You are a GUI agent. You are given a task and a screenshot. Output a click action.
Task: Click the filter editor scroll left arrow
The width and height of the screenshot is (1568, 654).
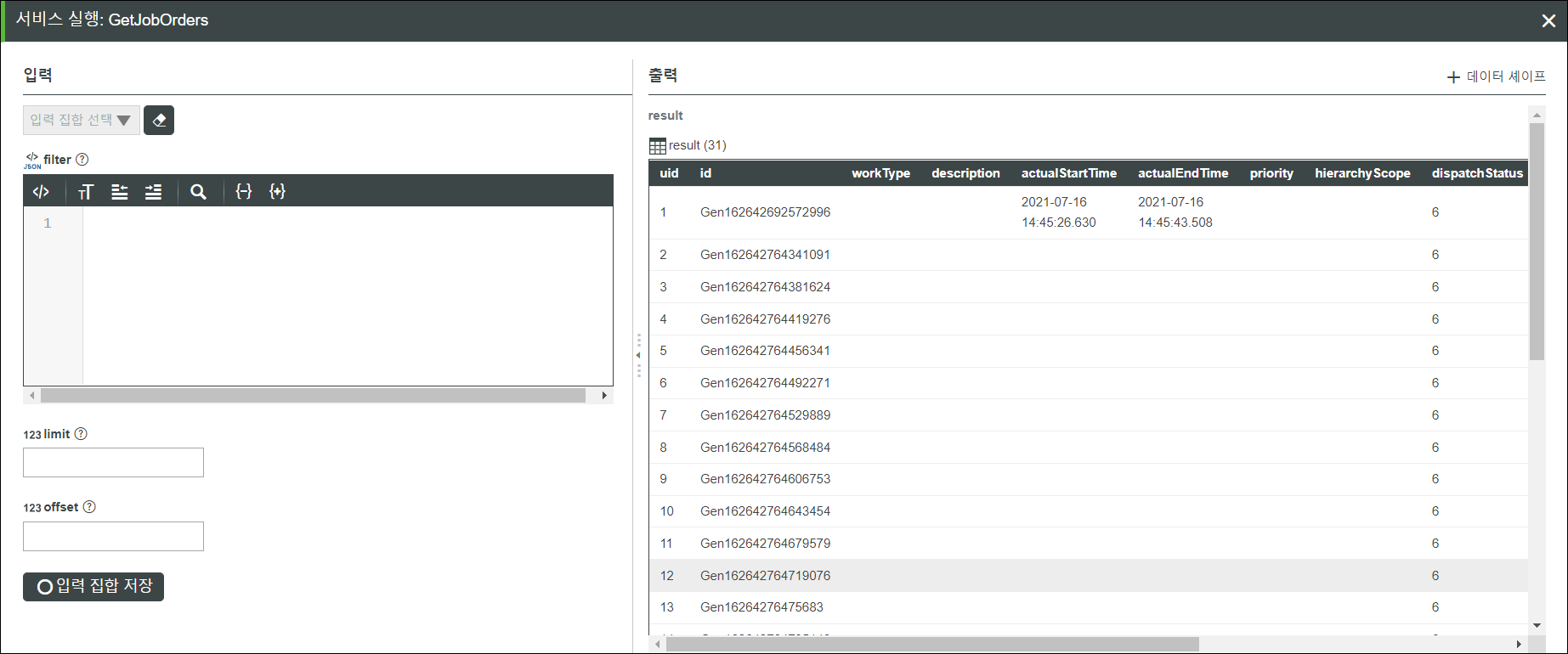point(32,396)
